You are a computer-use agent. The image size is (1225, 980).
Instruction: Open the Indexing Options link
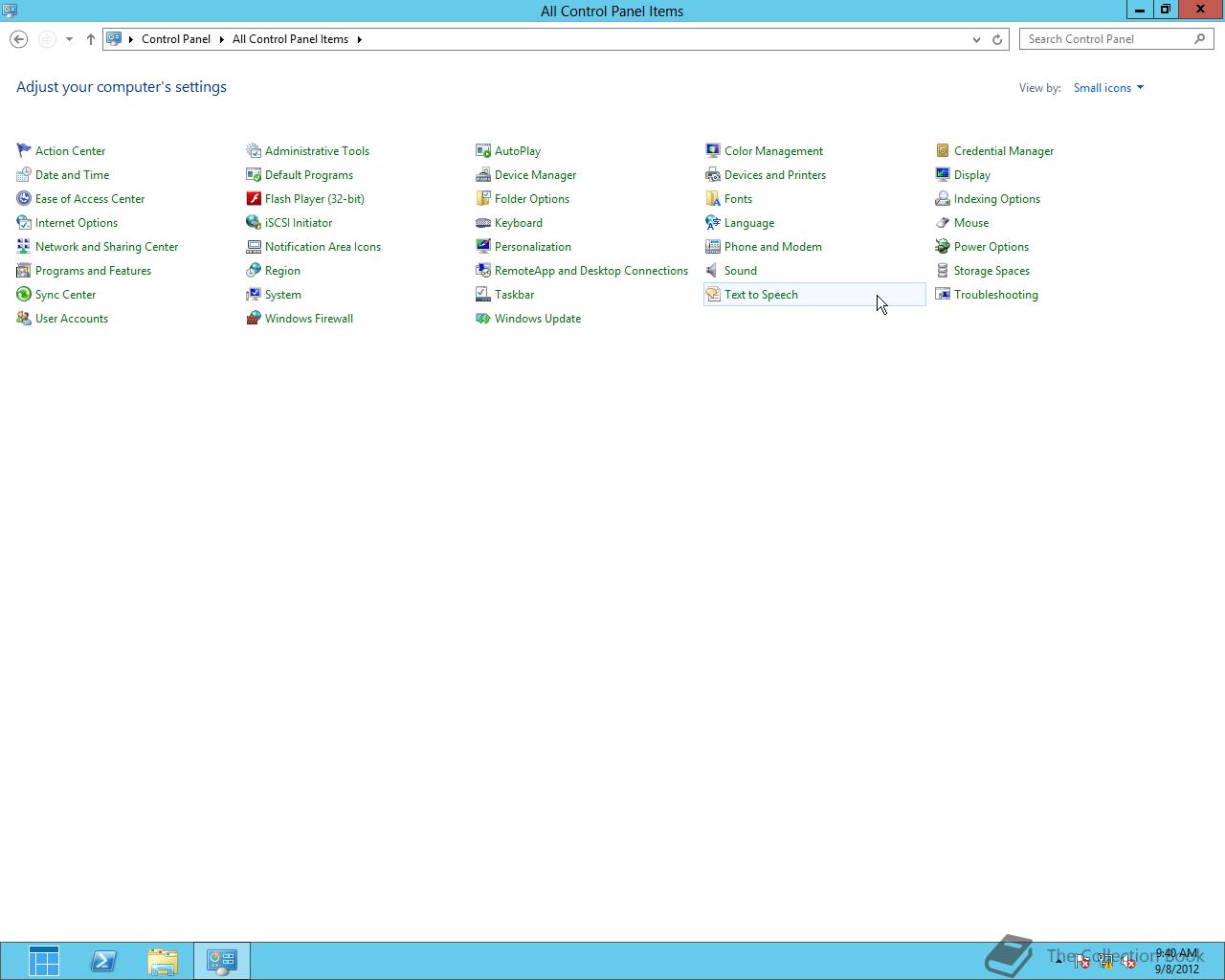pos(997,199)
